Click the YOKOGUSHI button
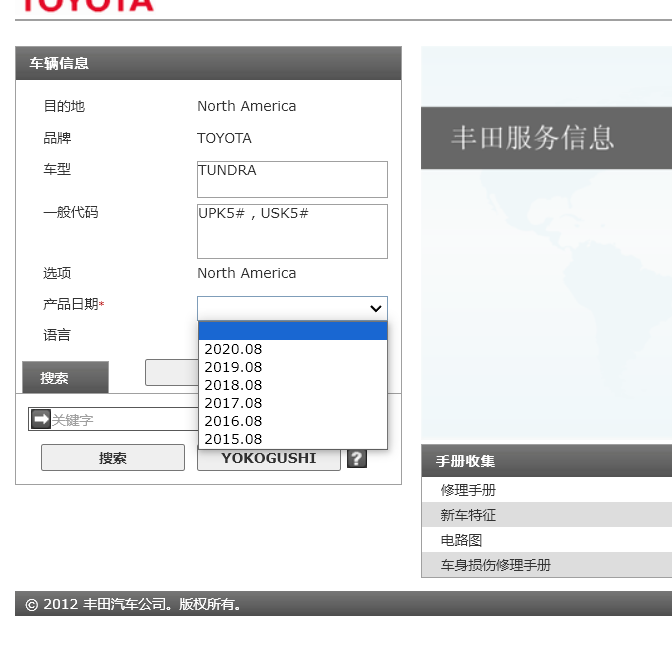The height and width of the screenshot is (650, 672). tap(268, 458)
